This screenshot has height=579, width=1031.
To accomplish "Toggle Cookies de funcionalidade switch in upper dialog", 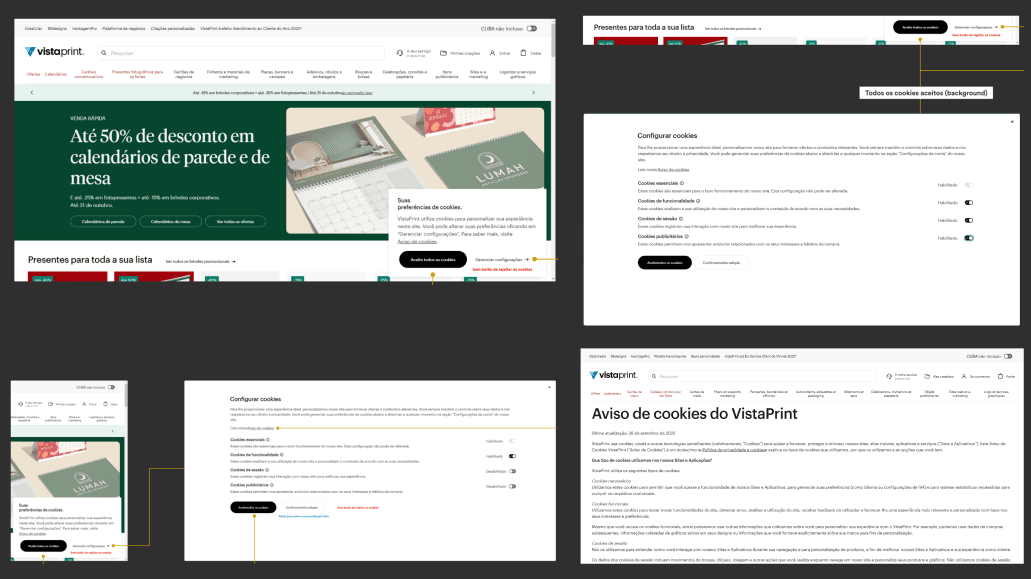I will tap(969, 202).
